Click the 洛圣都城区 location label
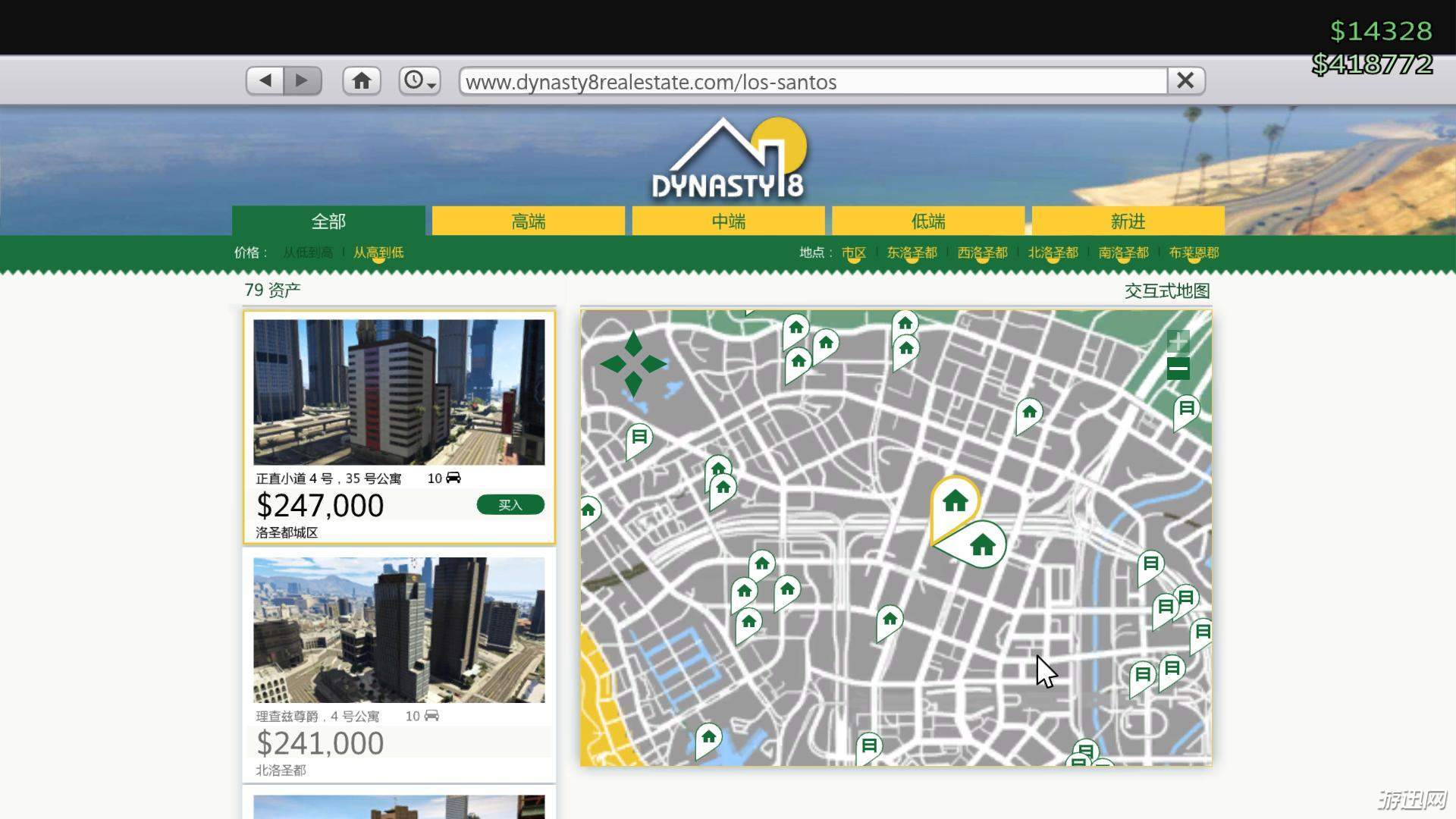The image size is (1456, 819). tap(287, 533)
